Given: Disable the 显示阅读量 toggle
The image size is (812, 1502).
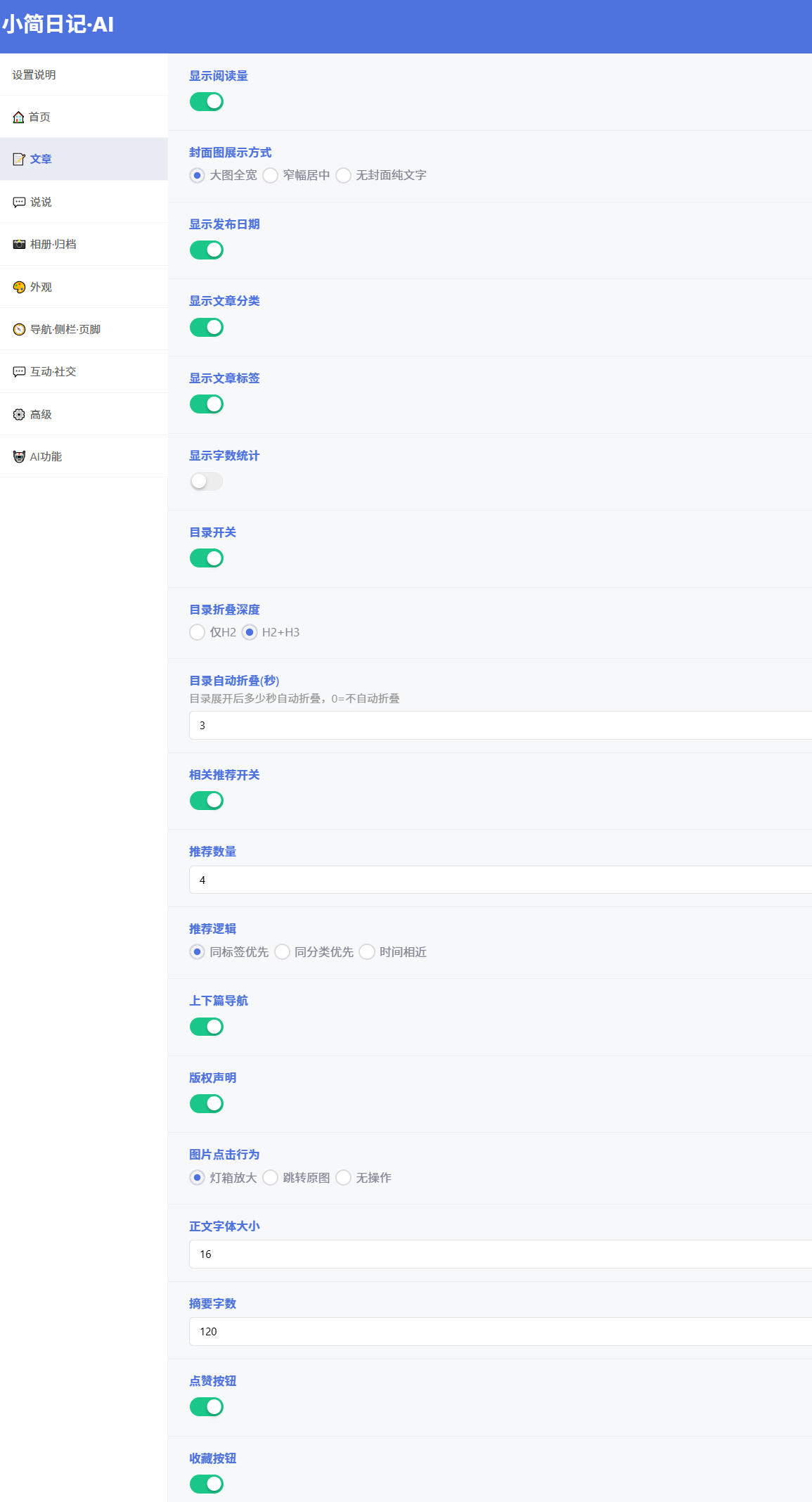Looking at the screenshot, I should coord(207,102).
